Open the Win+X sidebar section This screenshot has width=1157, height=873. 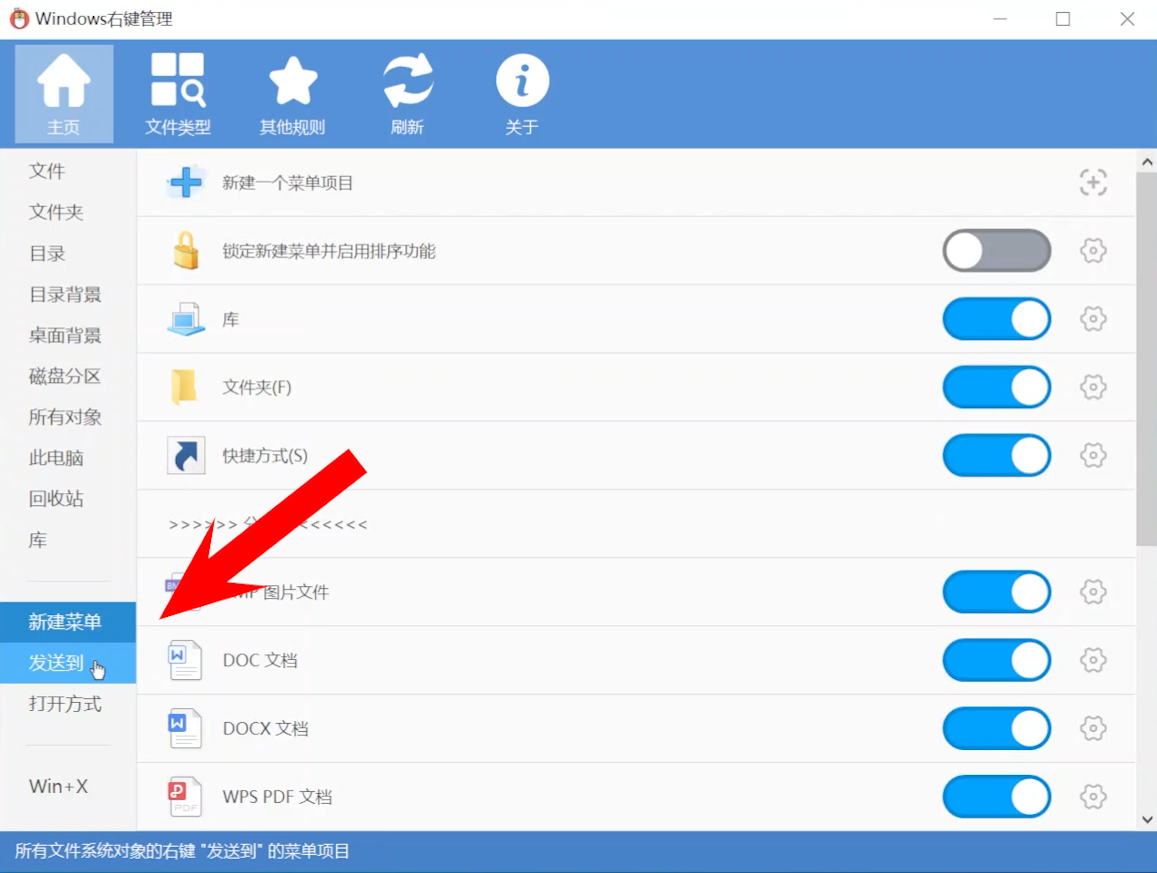click(58, 786)
